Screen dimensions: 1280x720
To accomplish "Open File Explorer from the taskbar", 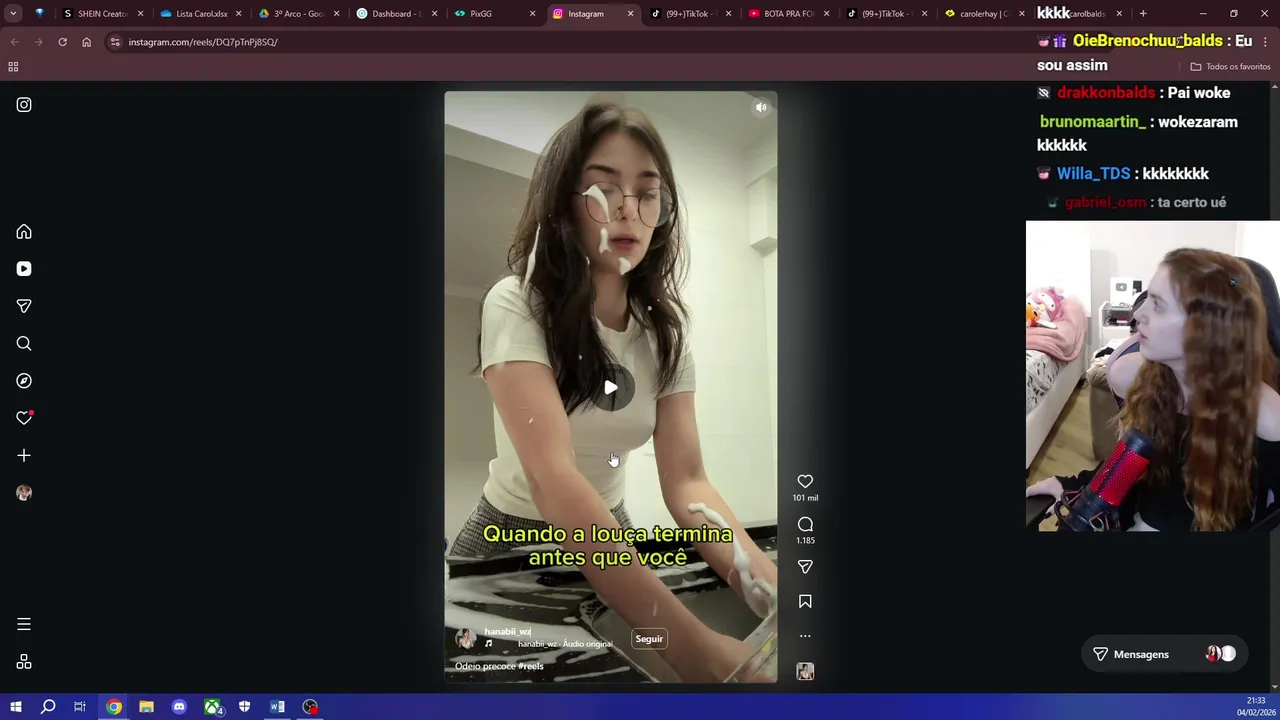I will pyautogui.click(x=146, y=707).
